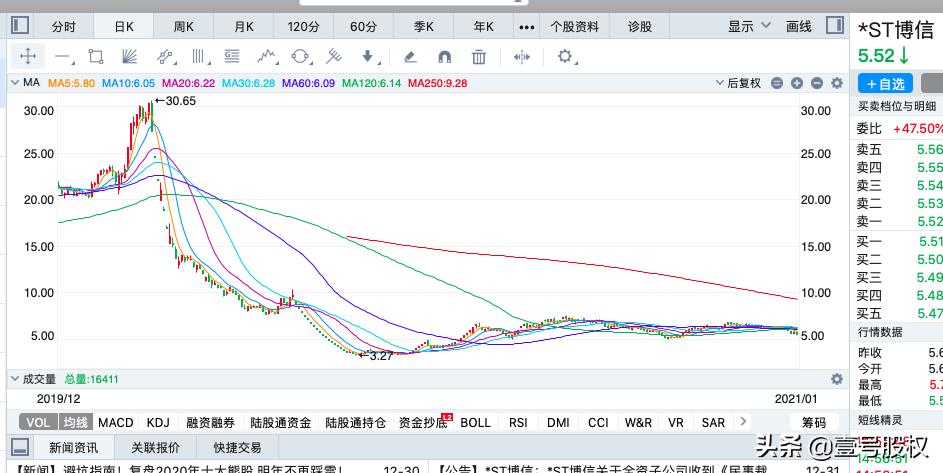Viewport: 943px width, 473px height.
Task: Open the 成交量 volume panel gear settings
Action: (837, 379)
